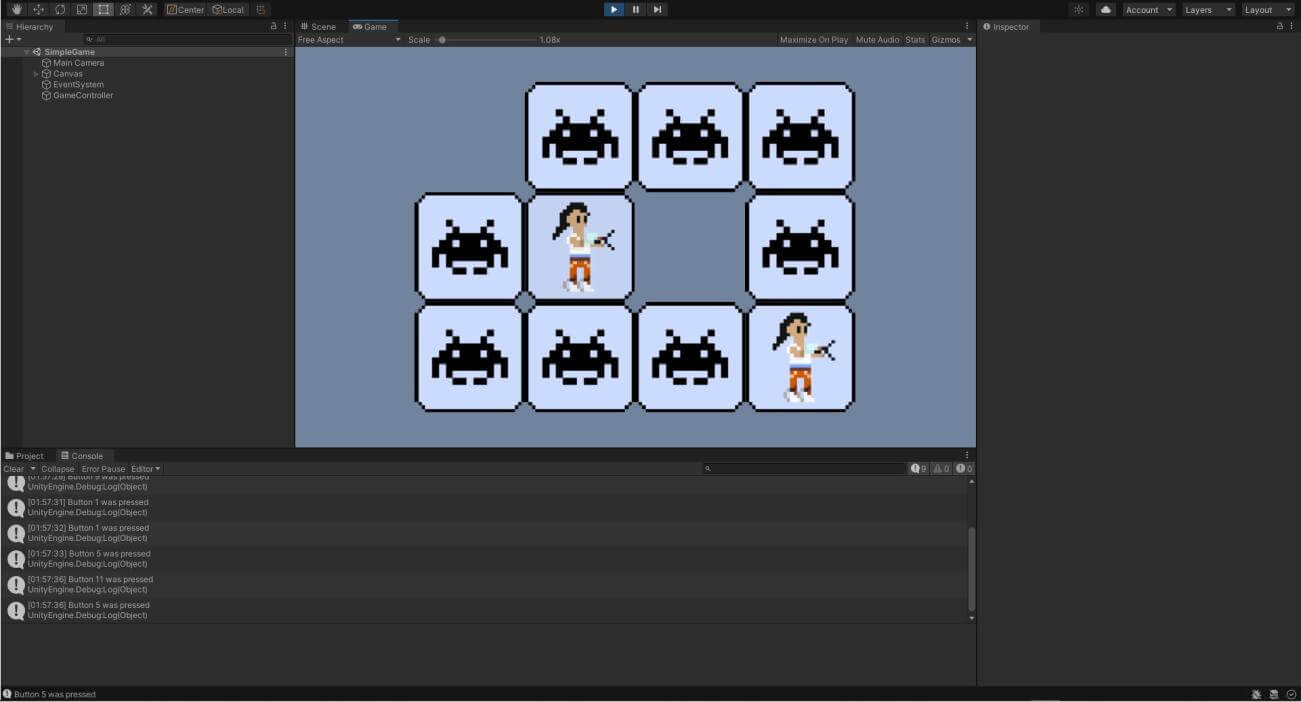
Task: Open the Layout dropdown
Action: tap(1268, 9)
